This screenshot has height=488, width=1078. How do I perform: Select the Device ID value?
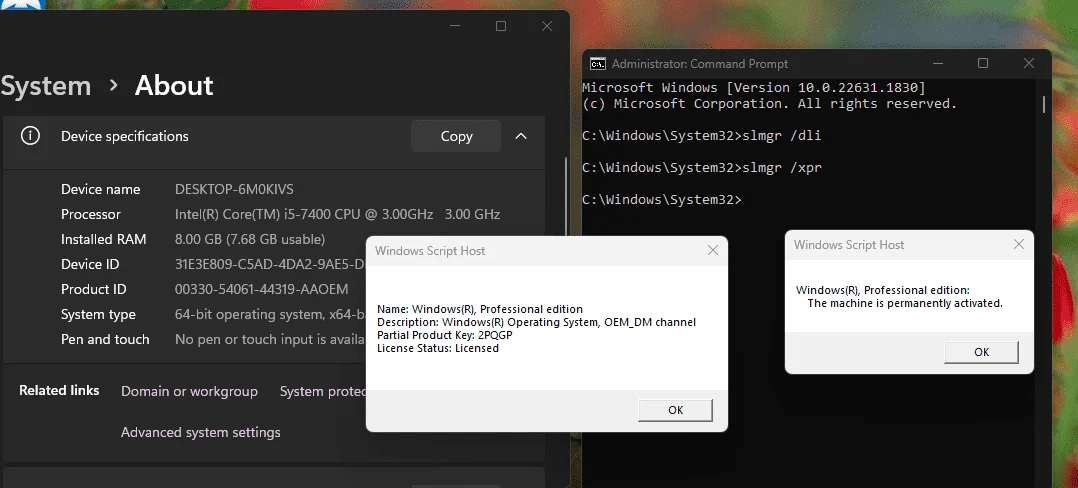click(x=270, y=264)
